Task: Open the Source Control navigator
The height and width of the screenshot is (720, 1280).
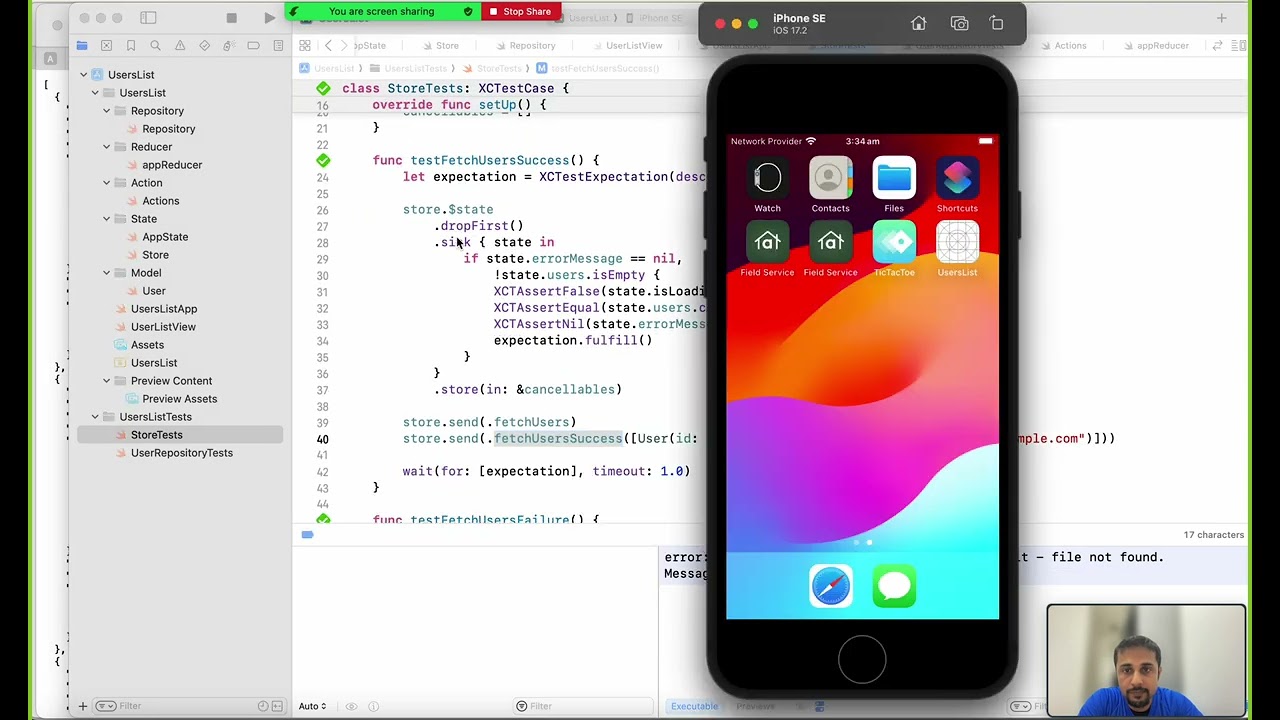Action: point(106,45)
